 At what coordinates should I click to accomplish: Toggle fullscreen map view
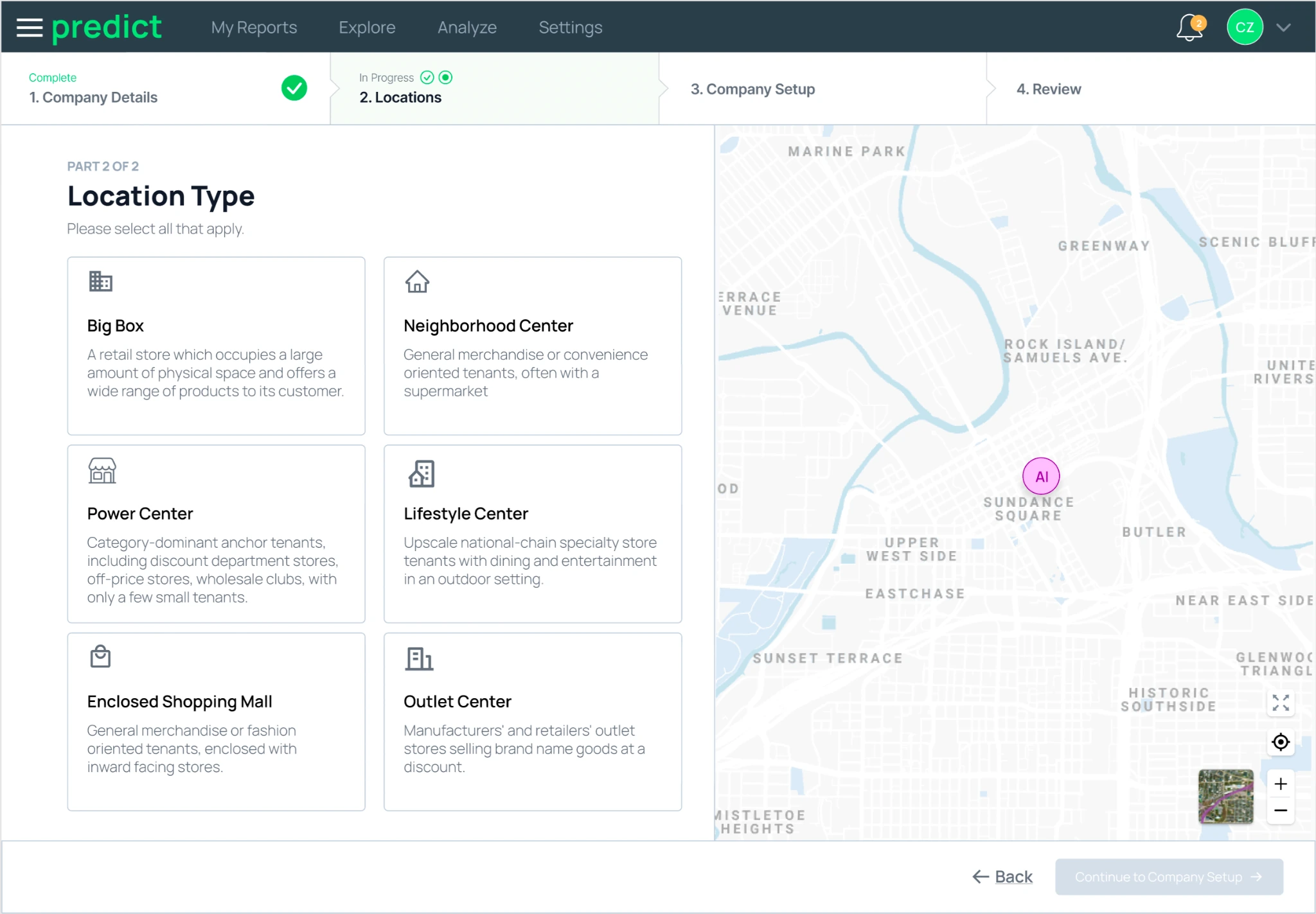tap(1281, 703)
